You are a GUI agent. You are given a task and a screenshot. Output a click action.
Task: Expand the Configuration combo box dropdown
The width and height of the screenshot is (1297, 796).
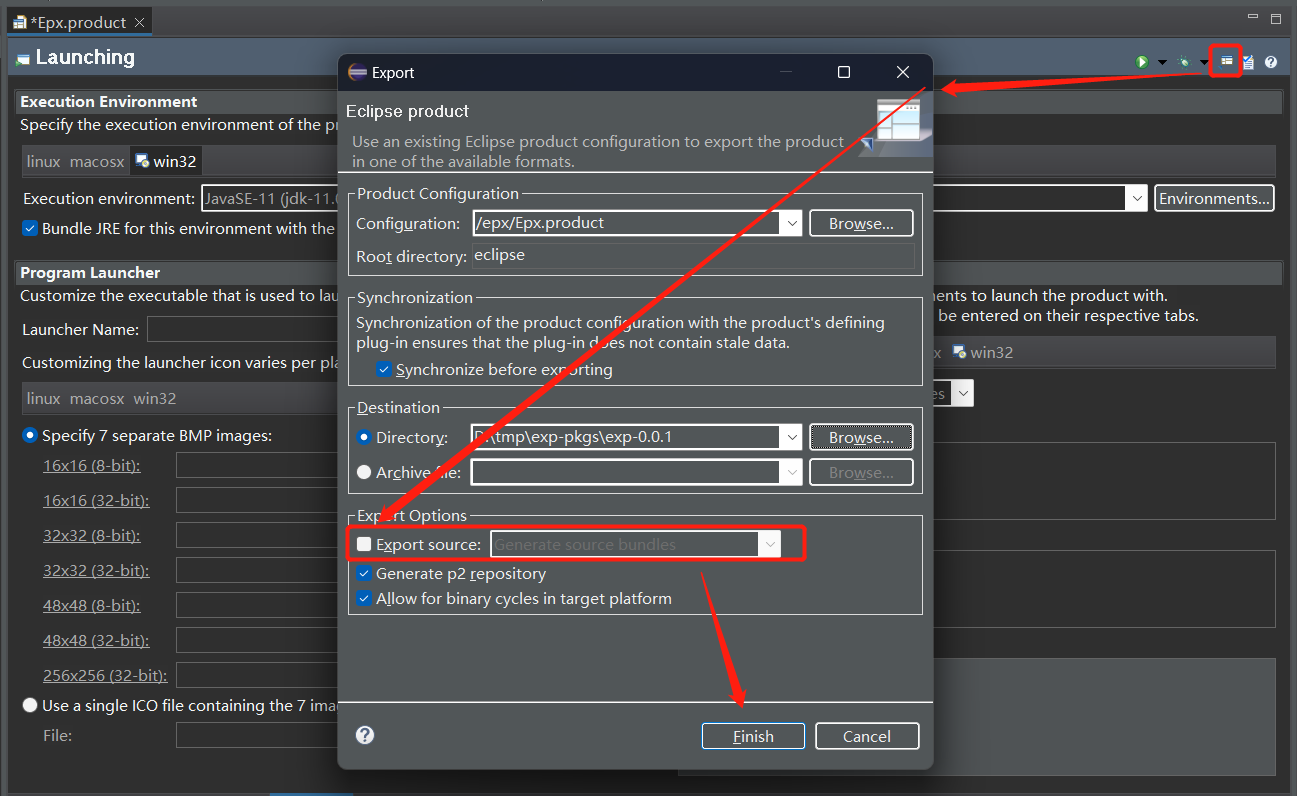click(x=791, y=223)
